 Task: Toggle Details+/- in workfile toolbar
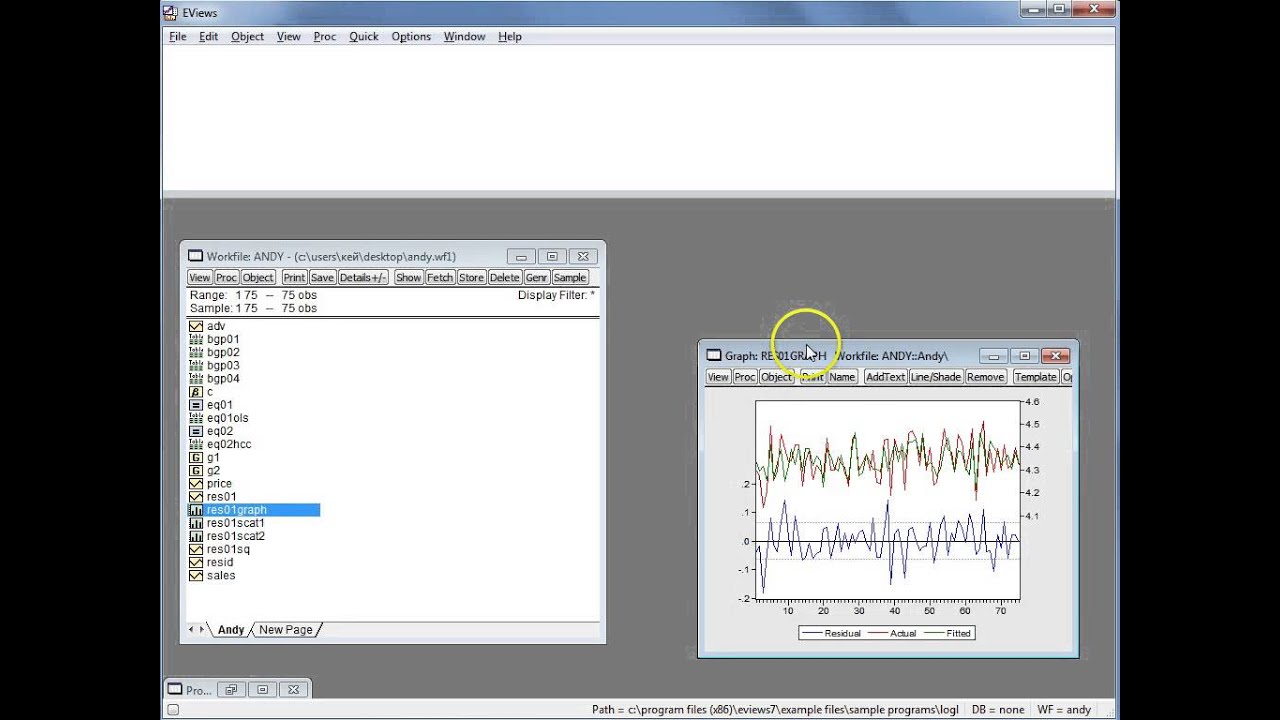(362, 277)
